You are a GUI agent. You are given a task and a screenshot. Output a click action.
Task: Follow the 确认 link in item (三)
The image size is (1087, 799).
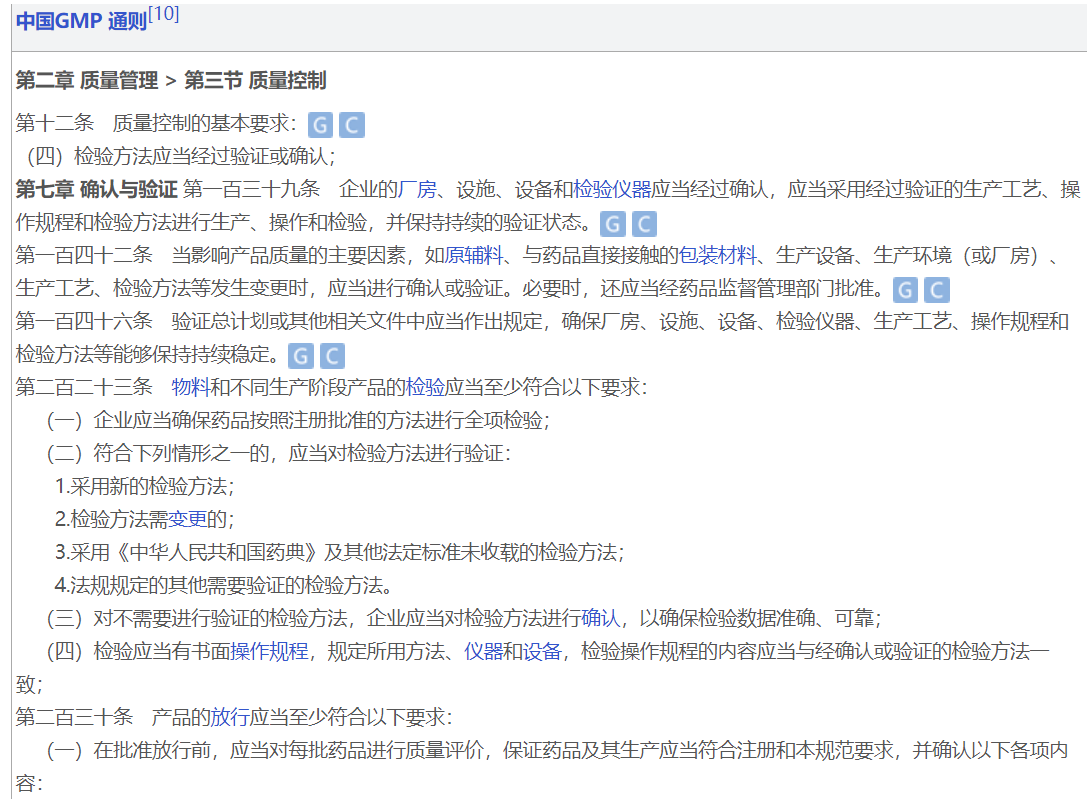tap(600, 618)
